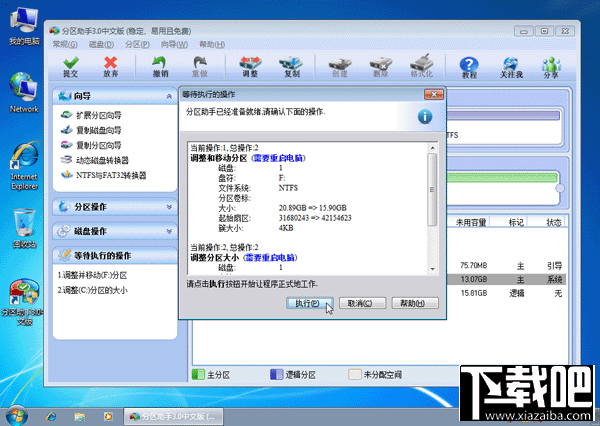Click the 创建 (Create) partition icon
The height and width of the screenshot is (426, 600).
point(340,67)
